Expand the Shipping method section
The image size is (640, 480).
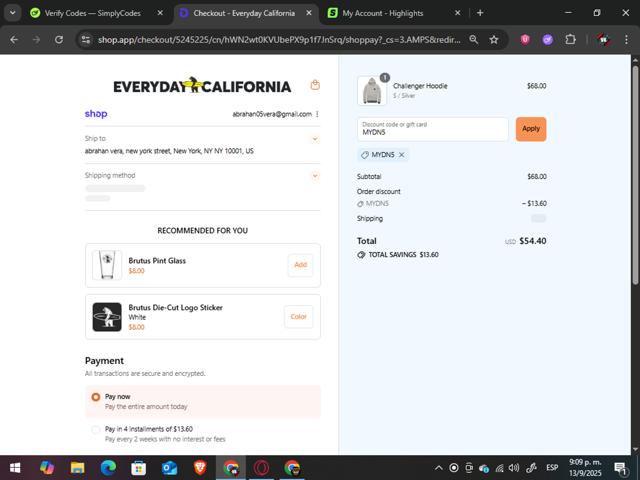click(315, 176)
